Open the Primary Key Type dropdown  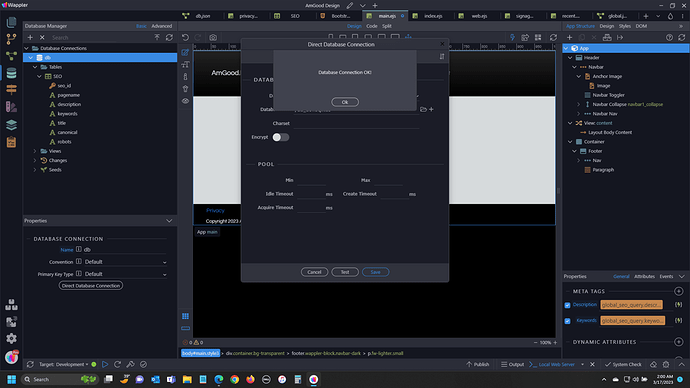125,274
